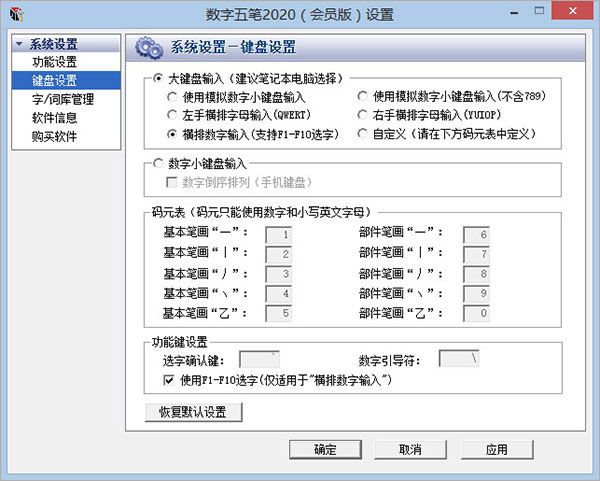Image resolution: width=600 pixels, height=481 pixels.
Task: Show the 软件信息 page
Action: coord(54,117)
